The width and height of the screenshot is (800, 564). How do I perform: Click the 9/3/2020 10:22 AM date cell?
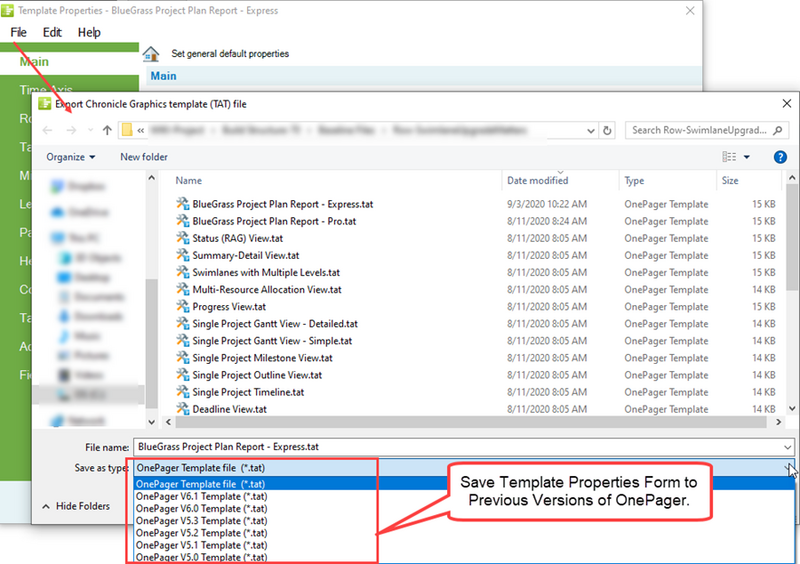pyautogui.click(x=547, y=204)
